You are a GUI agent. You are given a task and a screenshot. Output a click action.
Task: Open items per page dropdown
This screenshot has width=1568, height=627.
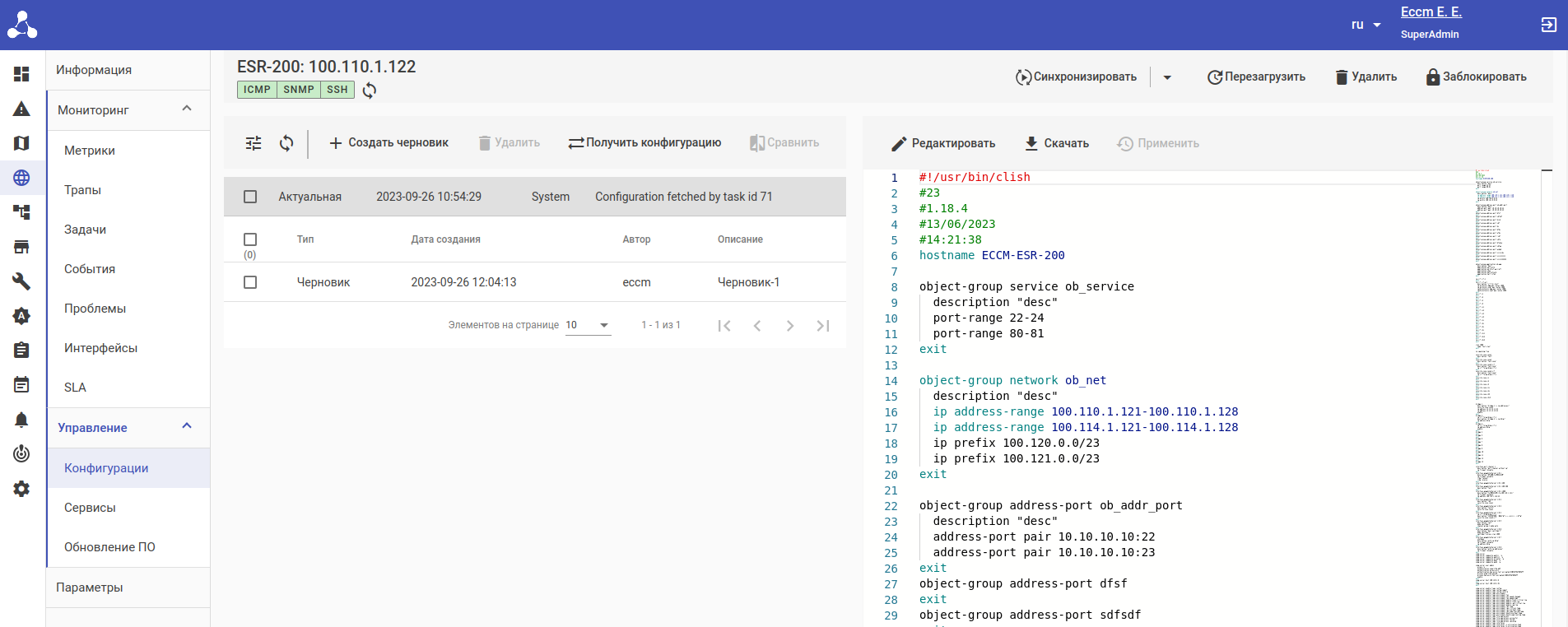[588, 325]
